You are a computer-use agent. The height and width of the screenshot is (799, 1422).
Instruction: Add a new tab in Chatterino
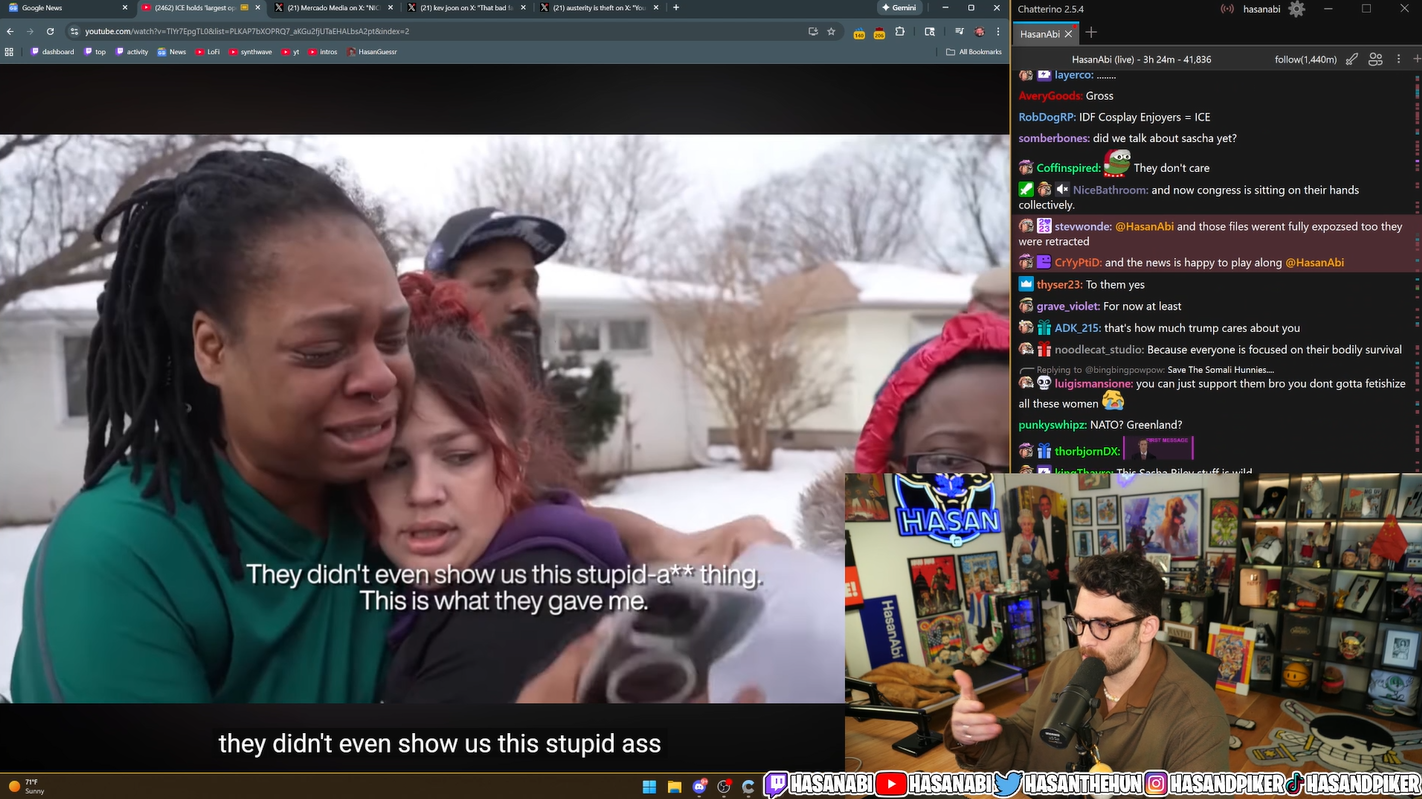(x=1091, y=33)
